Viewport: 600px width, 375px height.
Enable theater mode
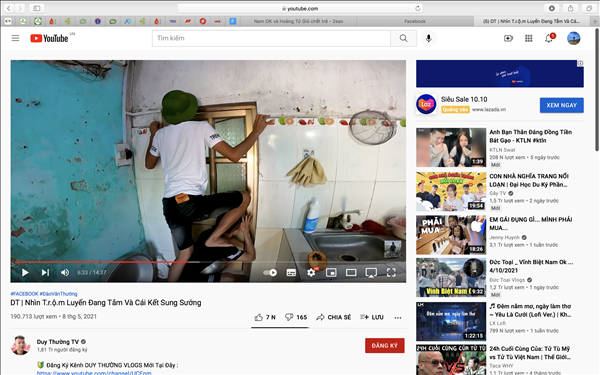point(351,272)
